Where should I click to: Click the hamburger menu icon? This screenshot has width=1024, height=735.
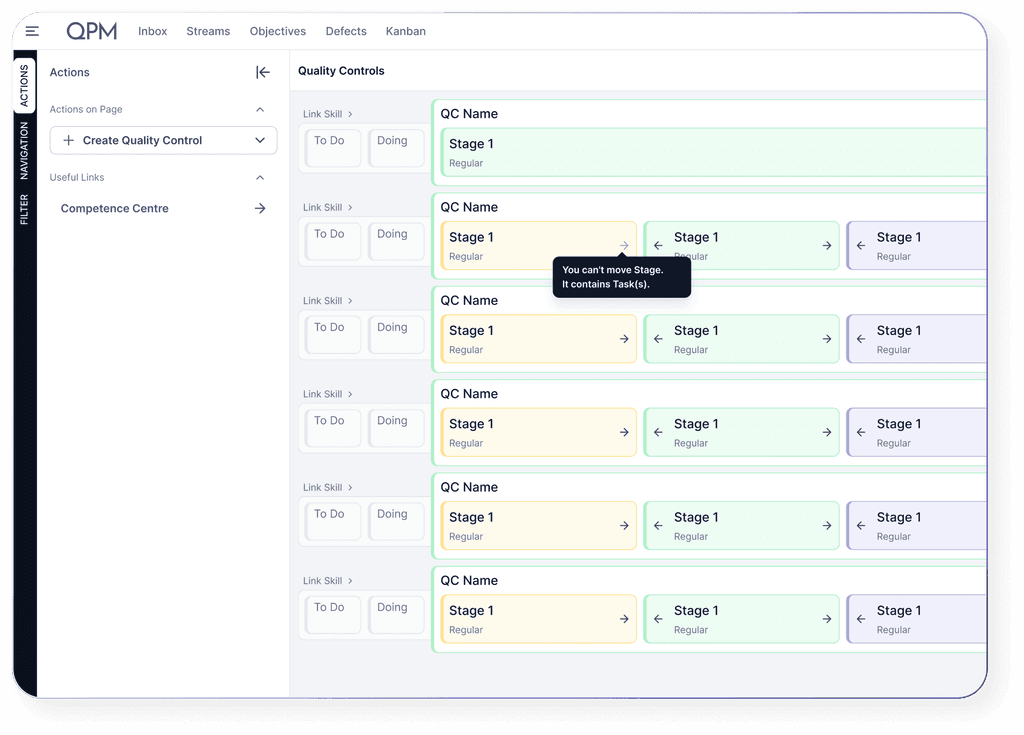coord(32,32)
